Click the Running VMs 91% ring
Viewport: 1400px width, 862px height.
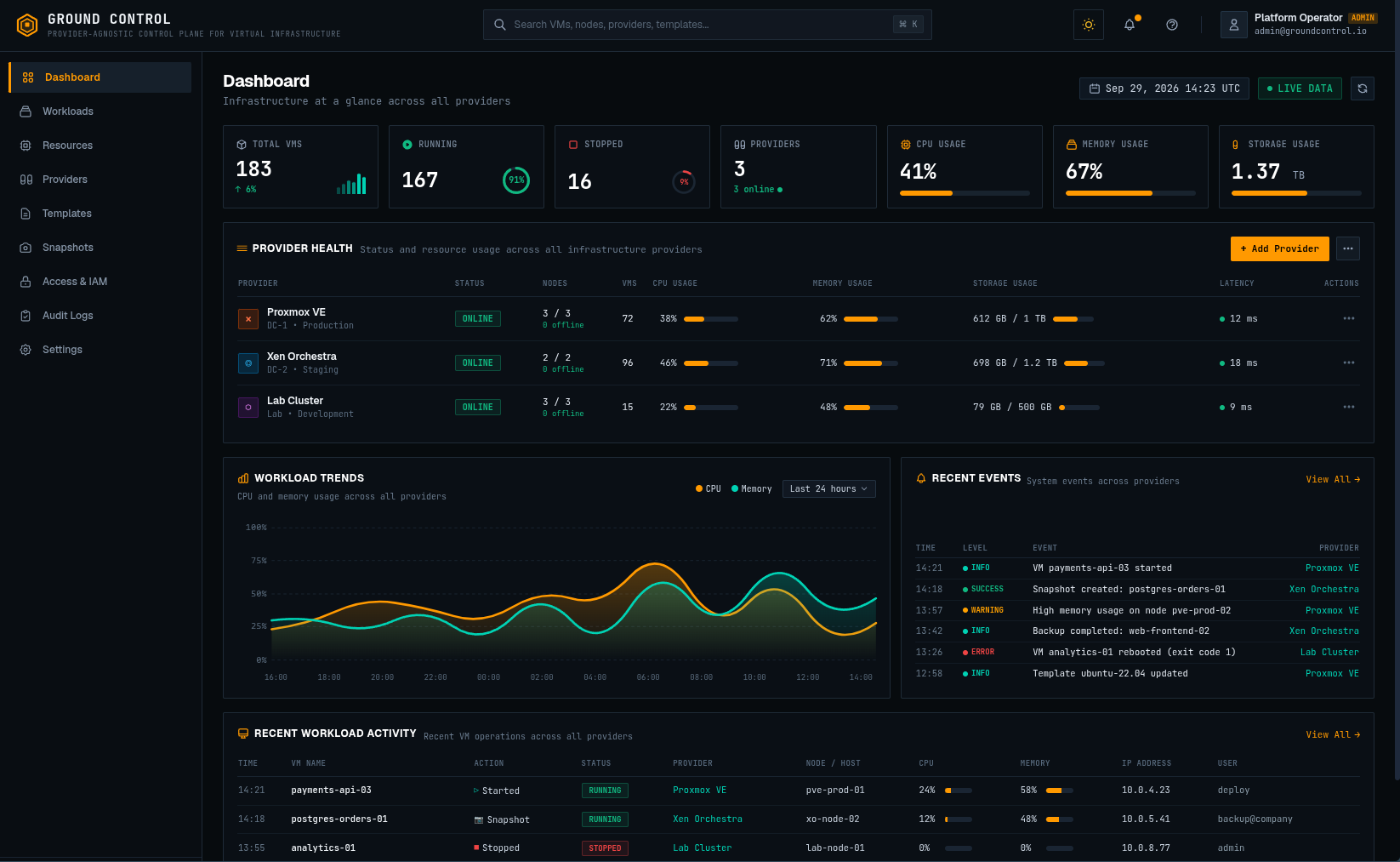tap(516, 180)
